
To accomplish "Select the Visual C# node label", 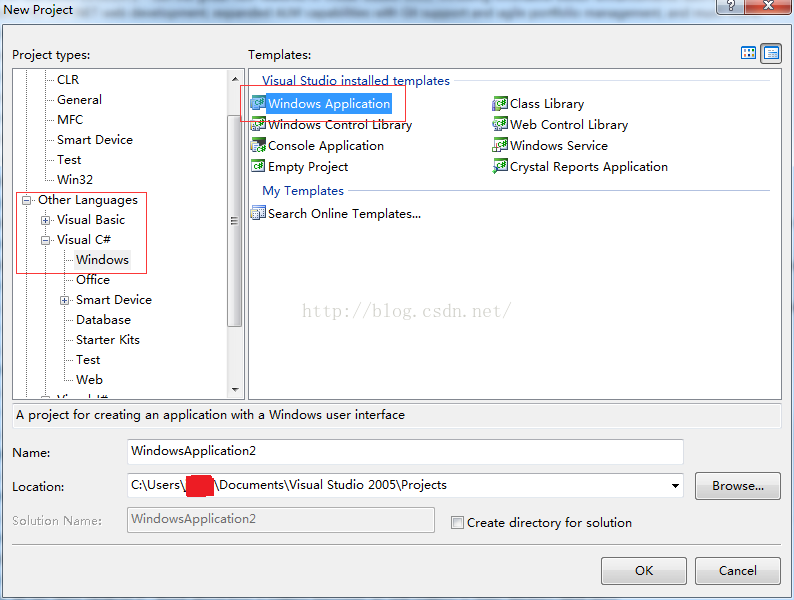I will click(84, 239).
